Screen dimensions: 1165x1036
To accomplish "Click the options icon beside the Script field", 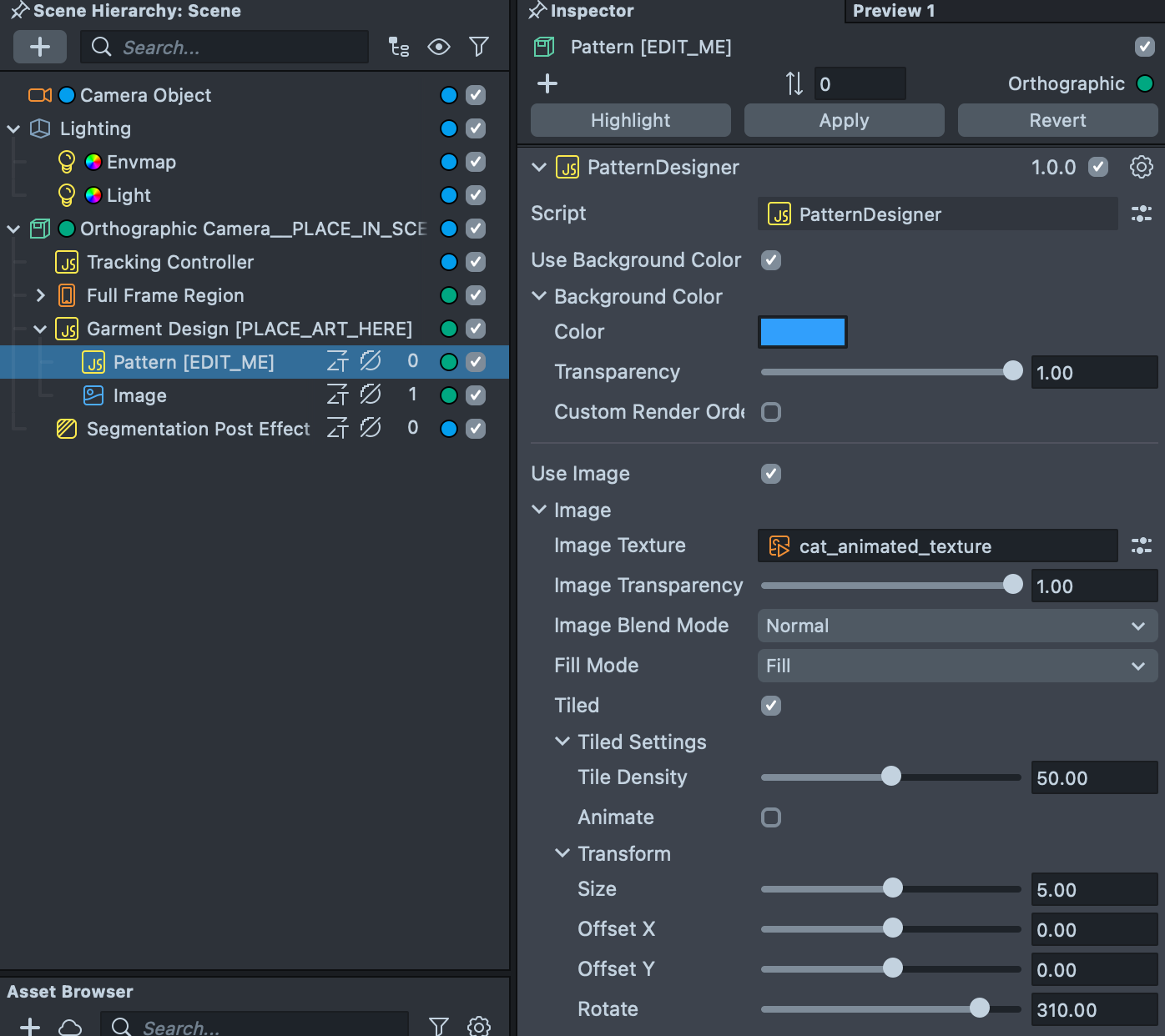I will 1141,214.
